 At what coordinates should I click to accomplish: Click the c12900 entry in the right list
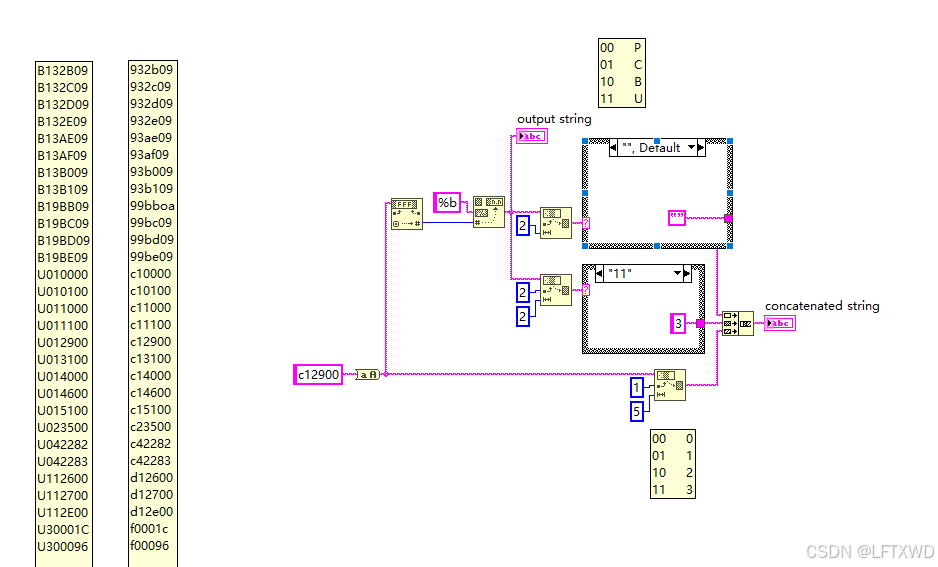coord(151,342)
